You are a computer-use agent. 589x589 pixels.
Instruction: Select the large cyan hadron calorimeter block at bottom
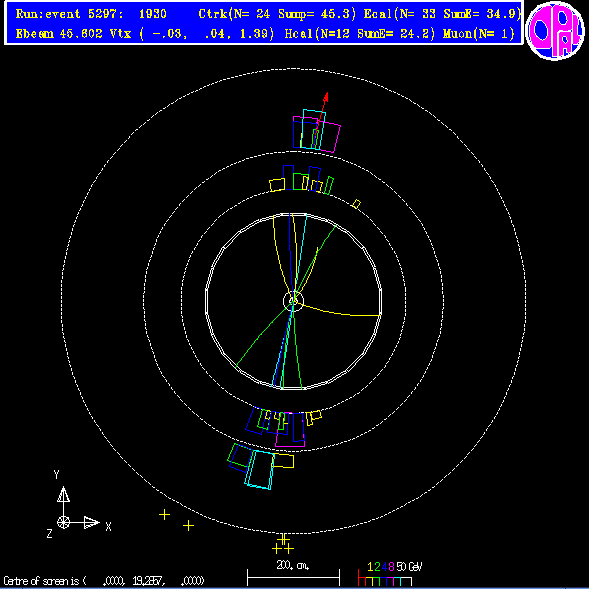pos(260,469)
